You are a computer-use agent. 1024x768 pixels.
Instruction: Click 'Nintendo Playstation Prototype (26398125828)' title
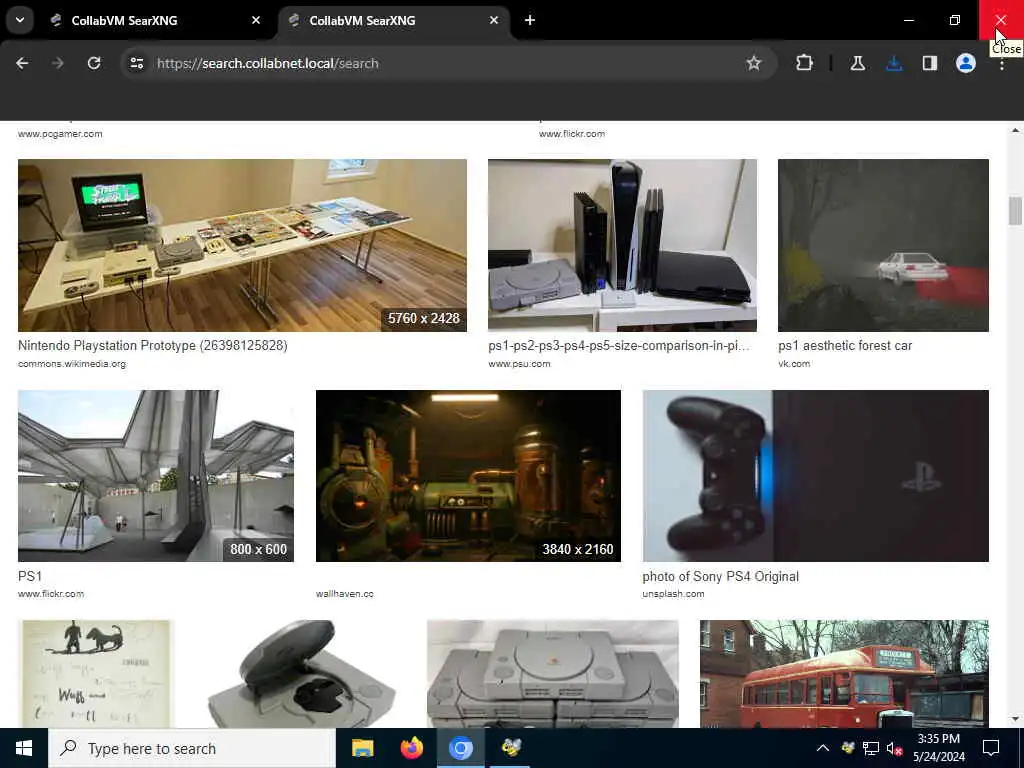coord(153,345)
